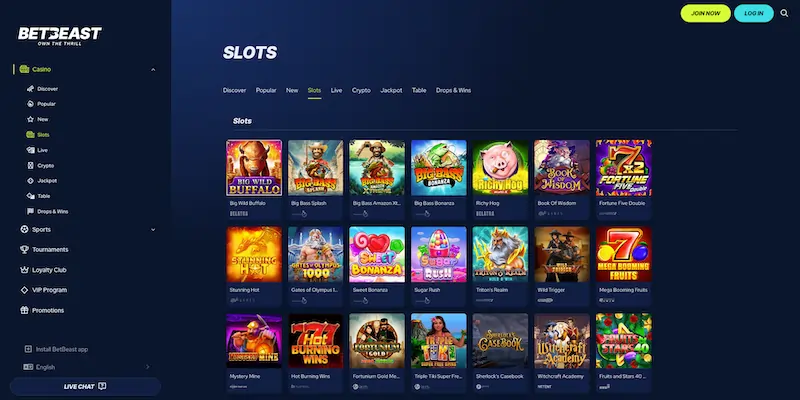Viewport: 800px width, 400px height.
Task: Click the Install BetBeast app icon
Action: (28, 349)
